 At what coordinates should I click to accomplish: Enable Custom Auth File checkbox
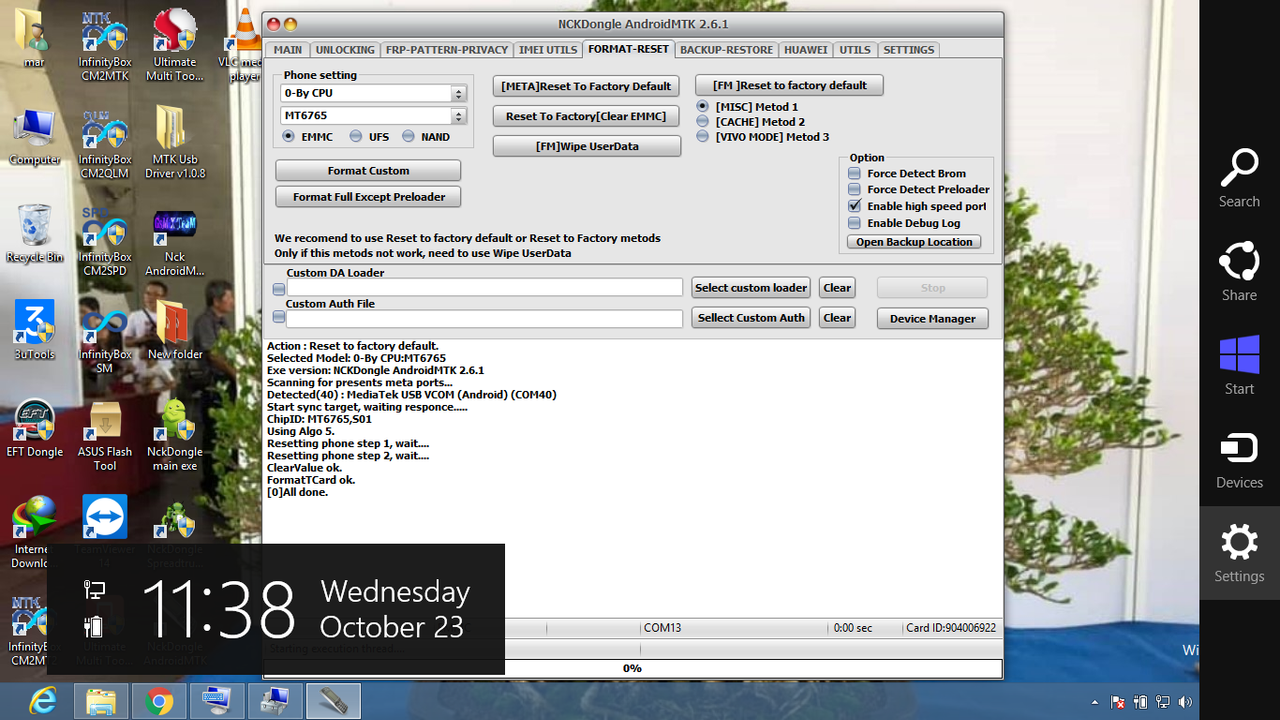pyautogui.click(x=279, y=317)
